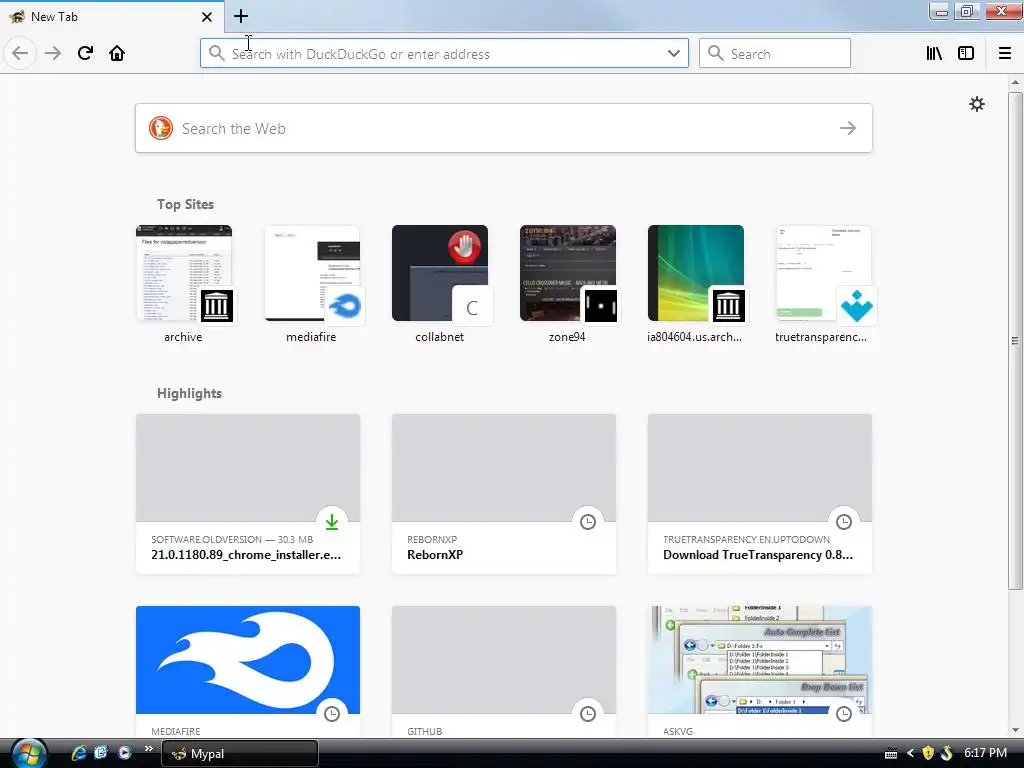The image size is (1024, 768).
Task: Open the hamburger application menu
Action: tap(1005, 54)
